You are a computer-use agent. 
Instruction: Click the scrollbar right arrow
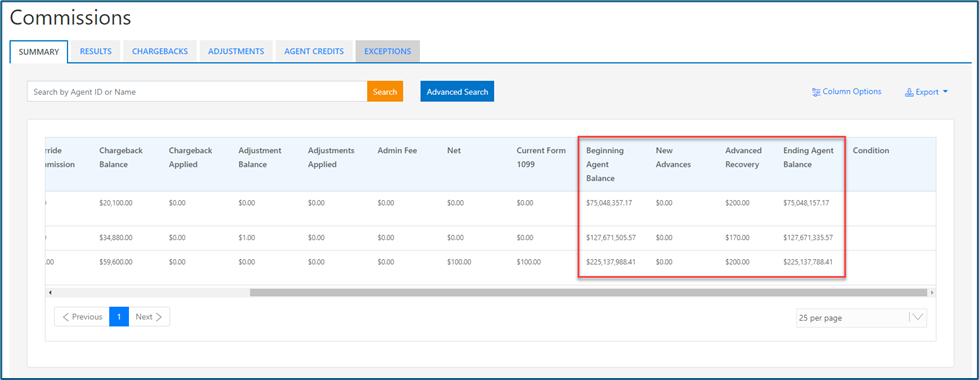point(932,292)
